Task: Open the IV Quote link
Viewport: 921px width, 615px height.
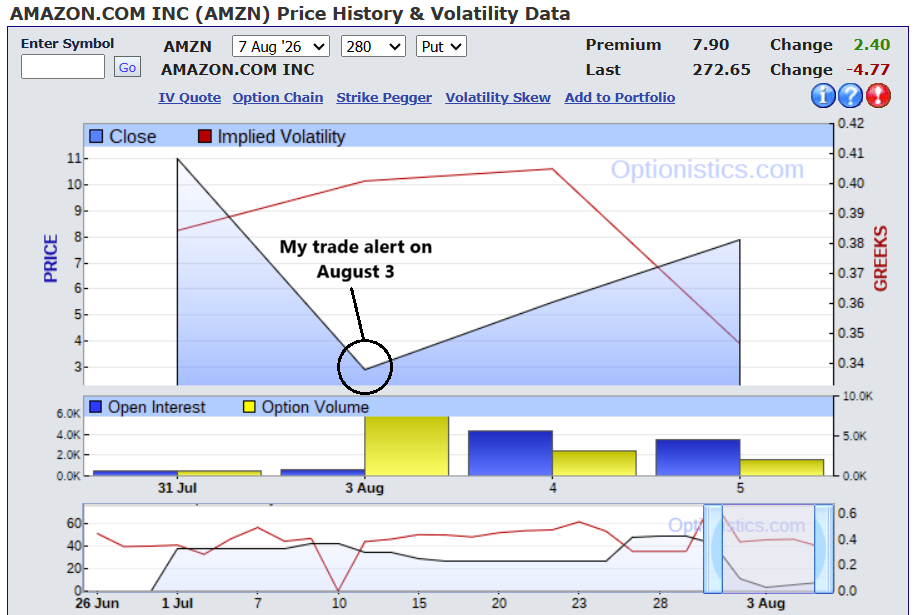Action: coord(190,98)
